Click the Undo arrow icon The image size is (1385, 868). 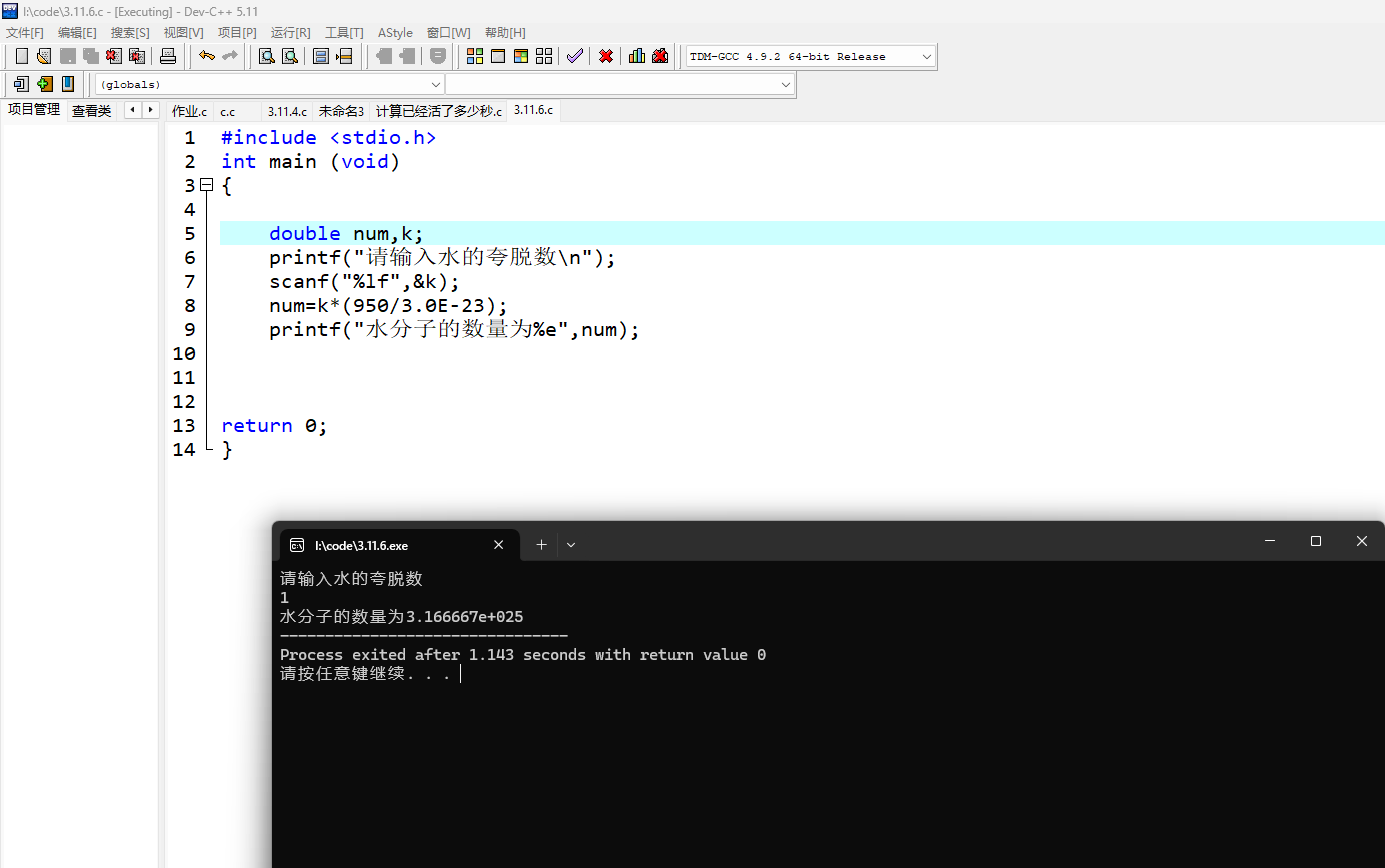pos(207,56)
